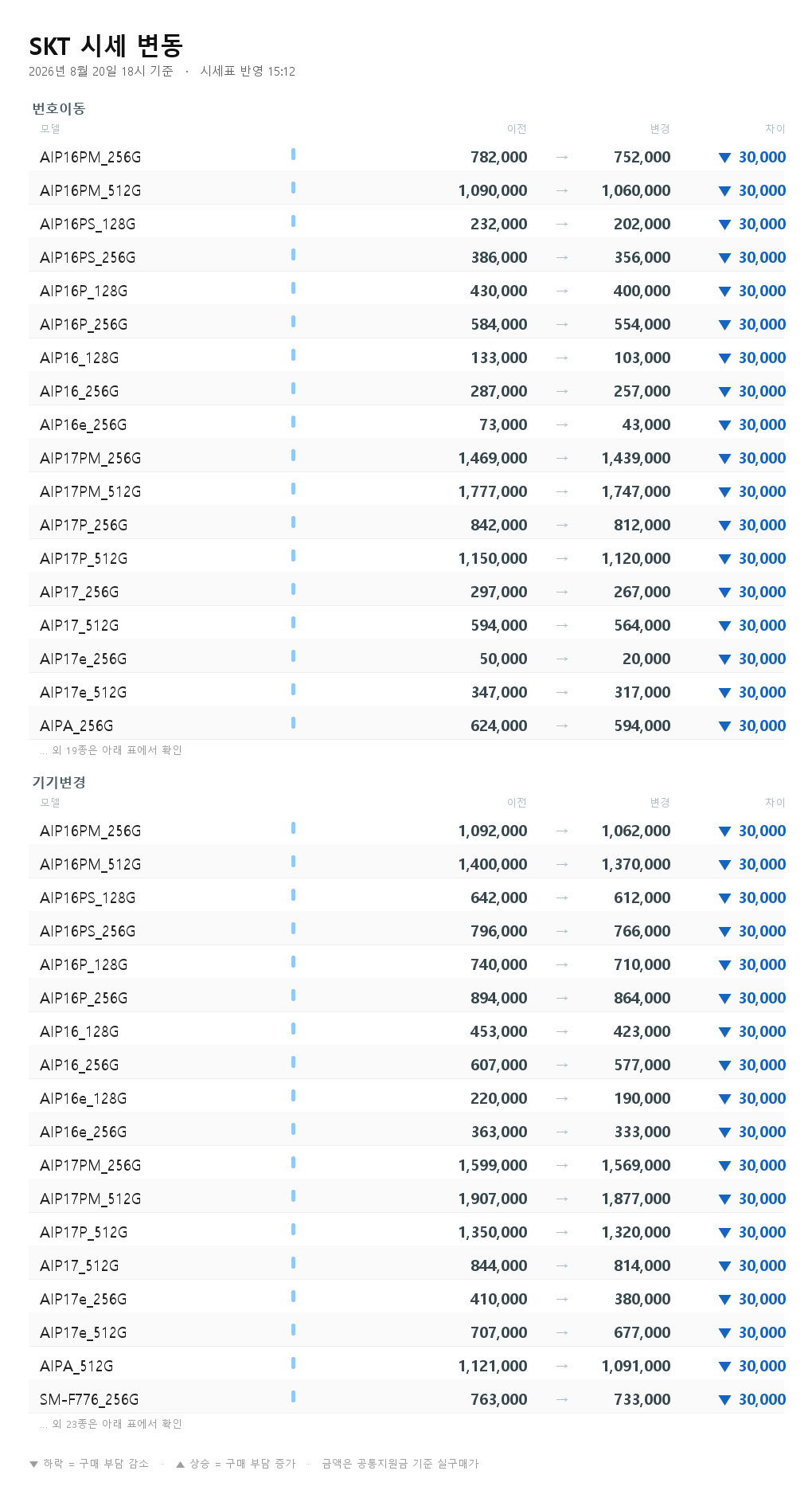Click the down triangle in 번호이동 AIPA_256G row
The height and width of the screenshot is (1494, 812).
click(724, 726)
